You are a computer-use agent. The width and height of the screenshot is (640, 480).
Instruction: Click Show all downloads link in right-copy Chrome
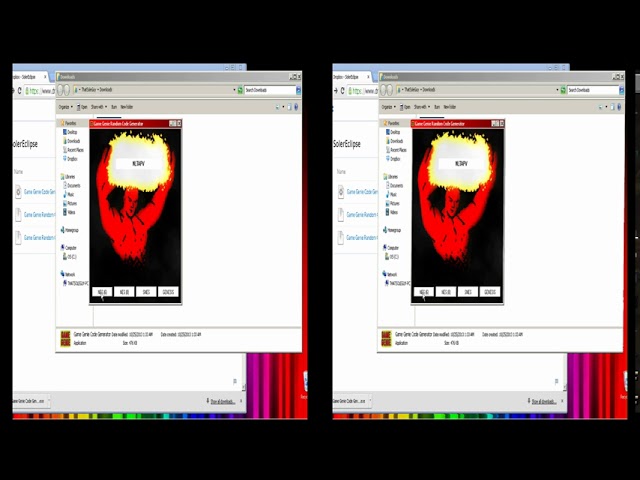click(544, 401)
